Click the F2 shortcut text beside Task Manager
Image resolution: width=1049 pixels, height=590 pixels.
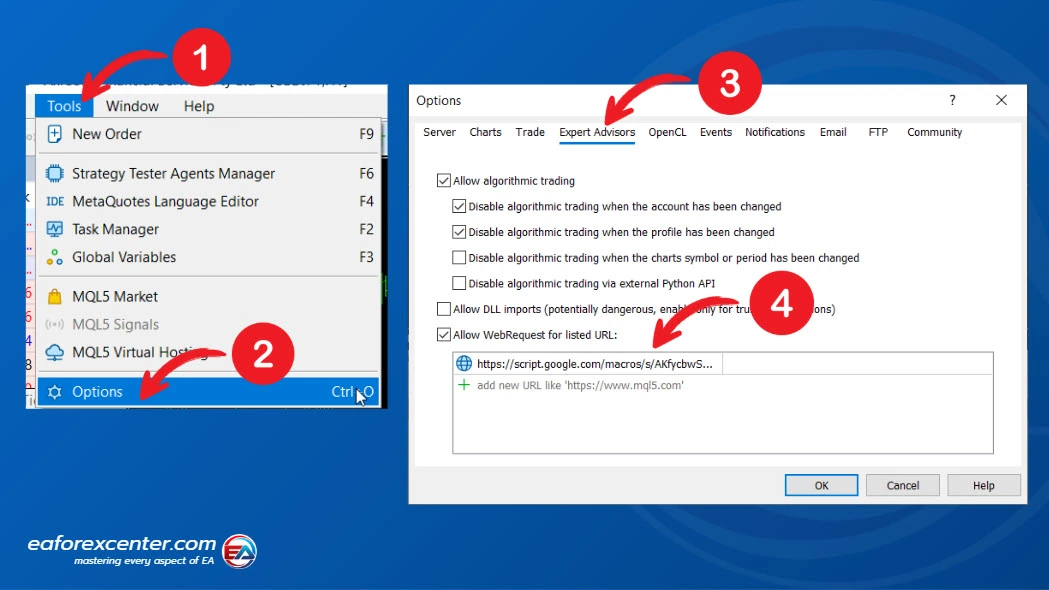point(366,229)
